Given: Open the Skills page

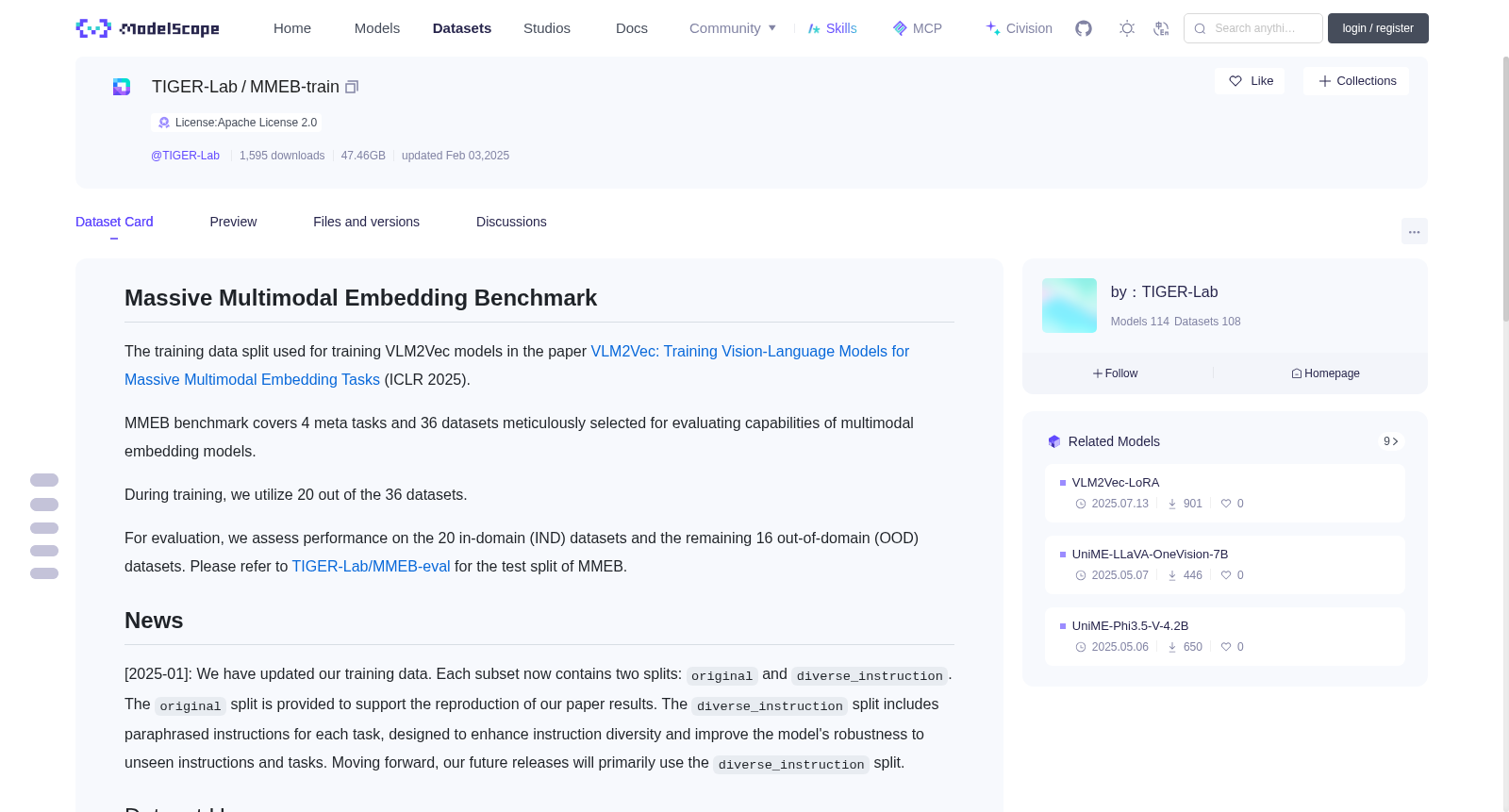Looking at the screenshot, I should 832,28.
